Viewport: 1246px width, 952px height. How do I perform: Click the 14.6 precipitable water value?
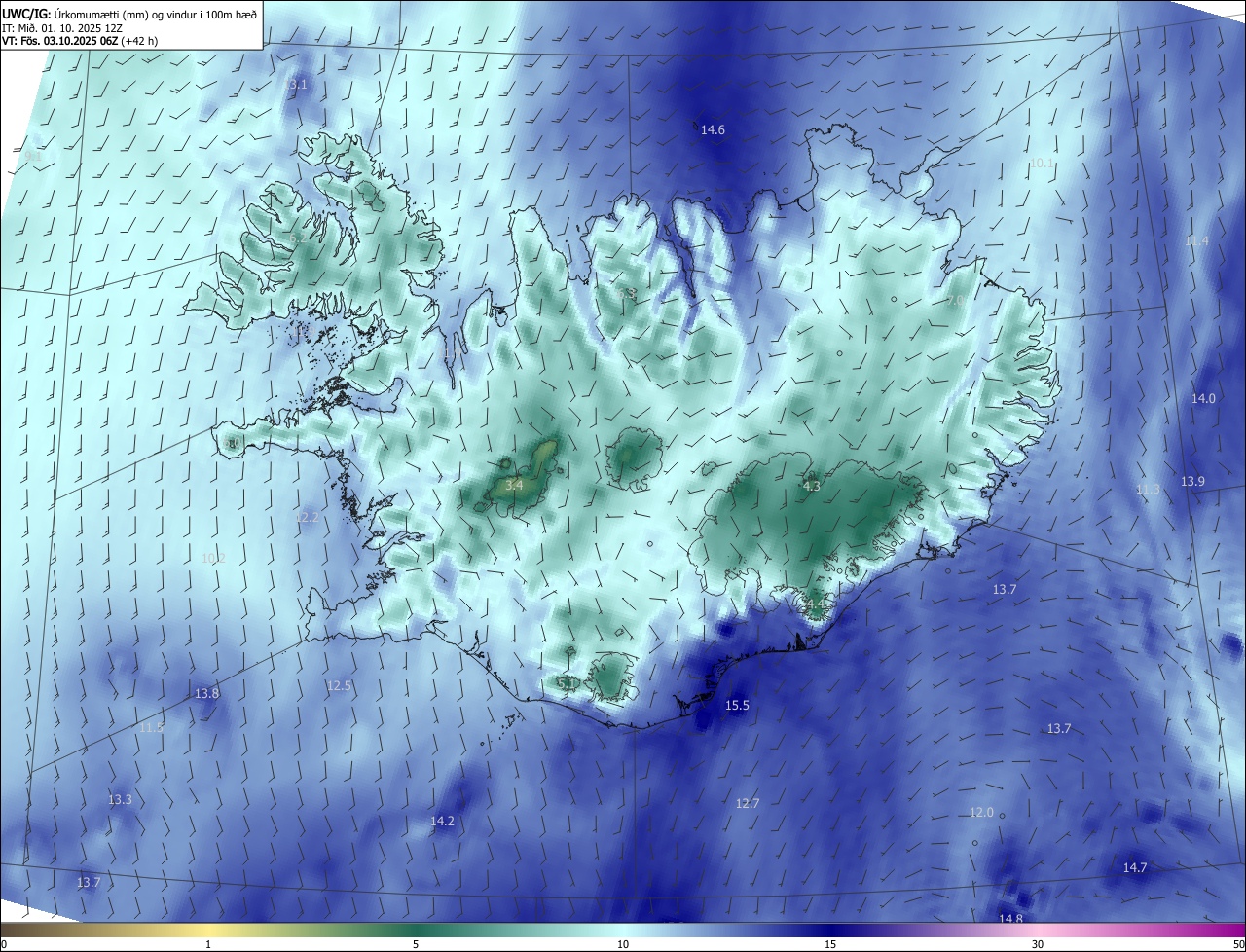tap(713, 129)
